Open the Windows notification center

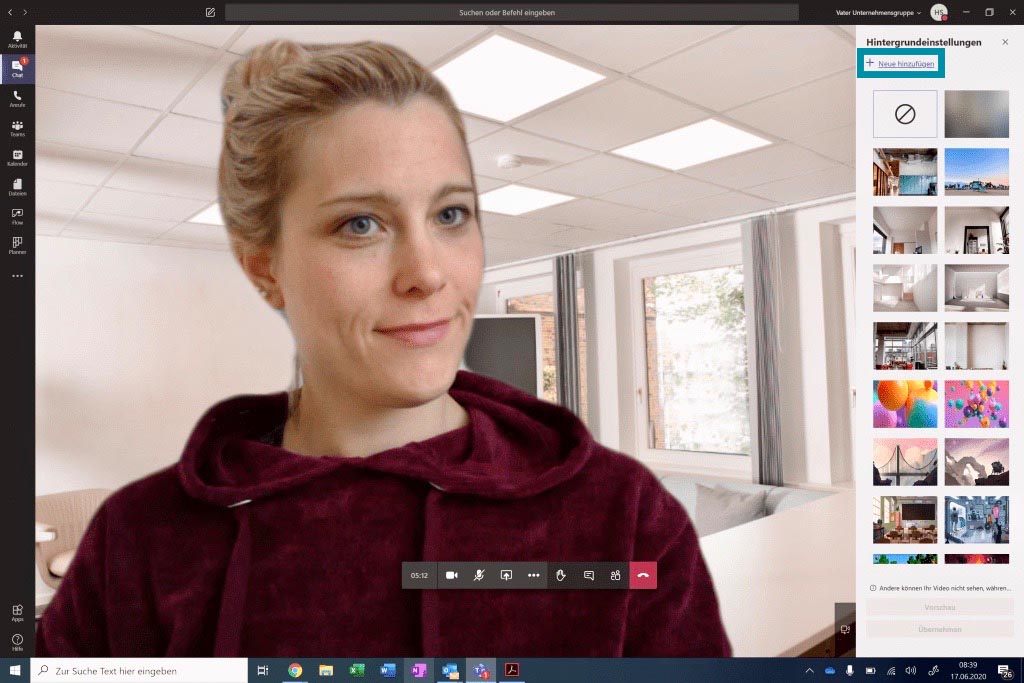point(1006,671)
